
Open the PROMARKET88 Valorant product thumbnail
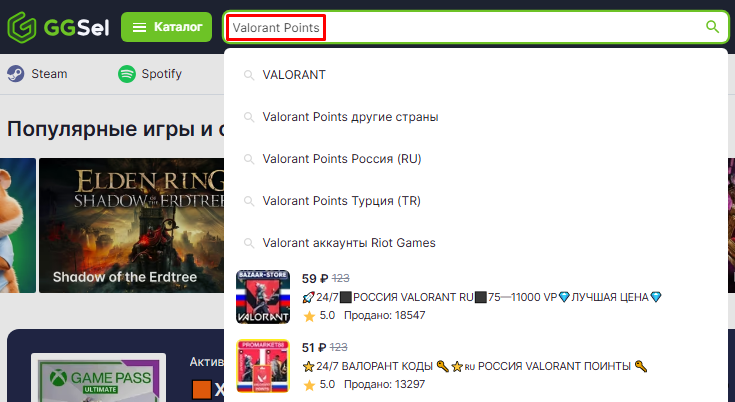[x=263, y=366]
